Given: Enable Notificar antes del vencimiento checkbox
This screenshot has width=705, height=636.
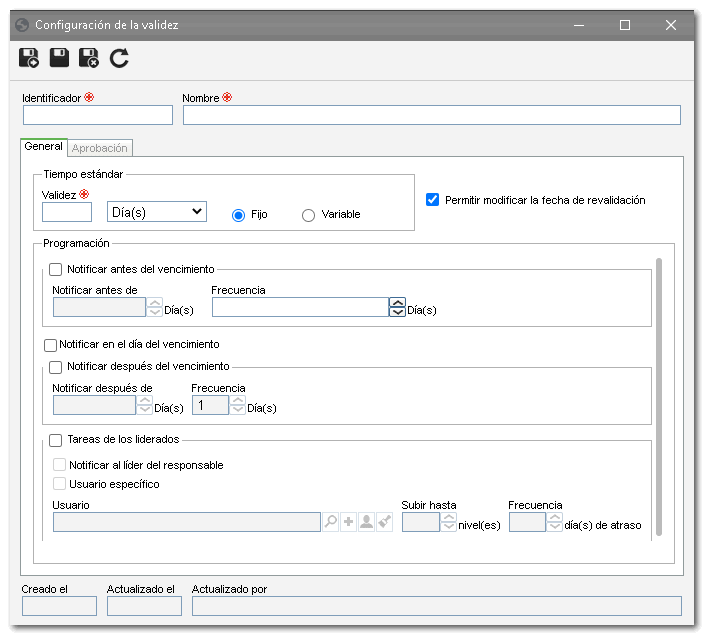Looking at the screenshot, I should (55, 269).
